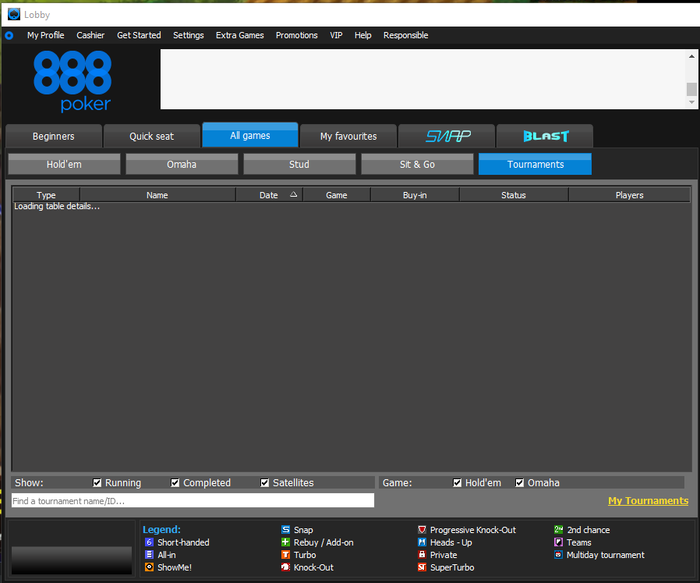Click the Heads-Up legend icon

coord(422,542)
